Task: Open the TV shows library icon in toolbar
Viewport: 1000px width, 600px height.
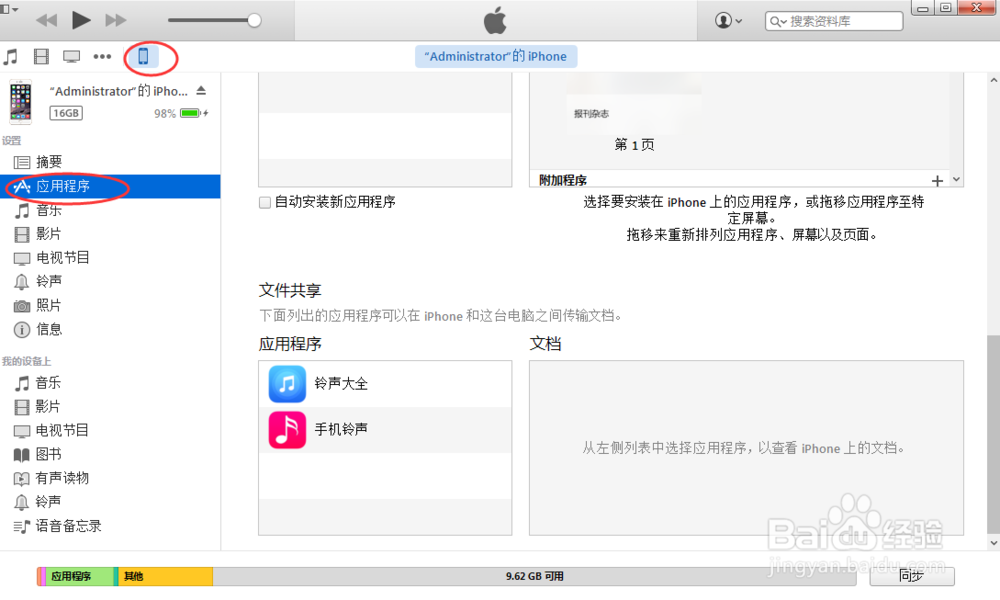Action: [71, 57]
